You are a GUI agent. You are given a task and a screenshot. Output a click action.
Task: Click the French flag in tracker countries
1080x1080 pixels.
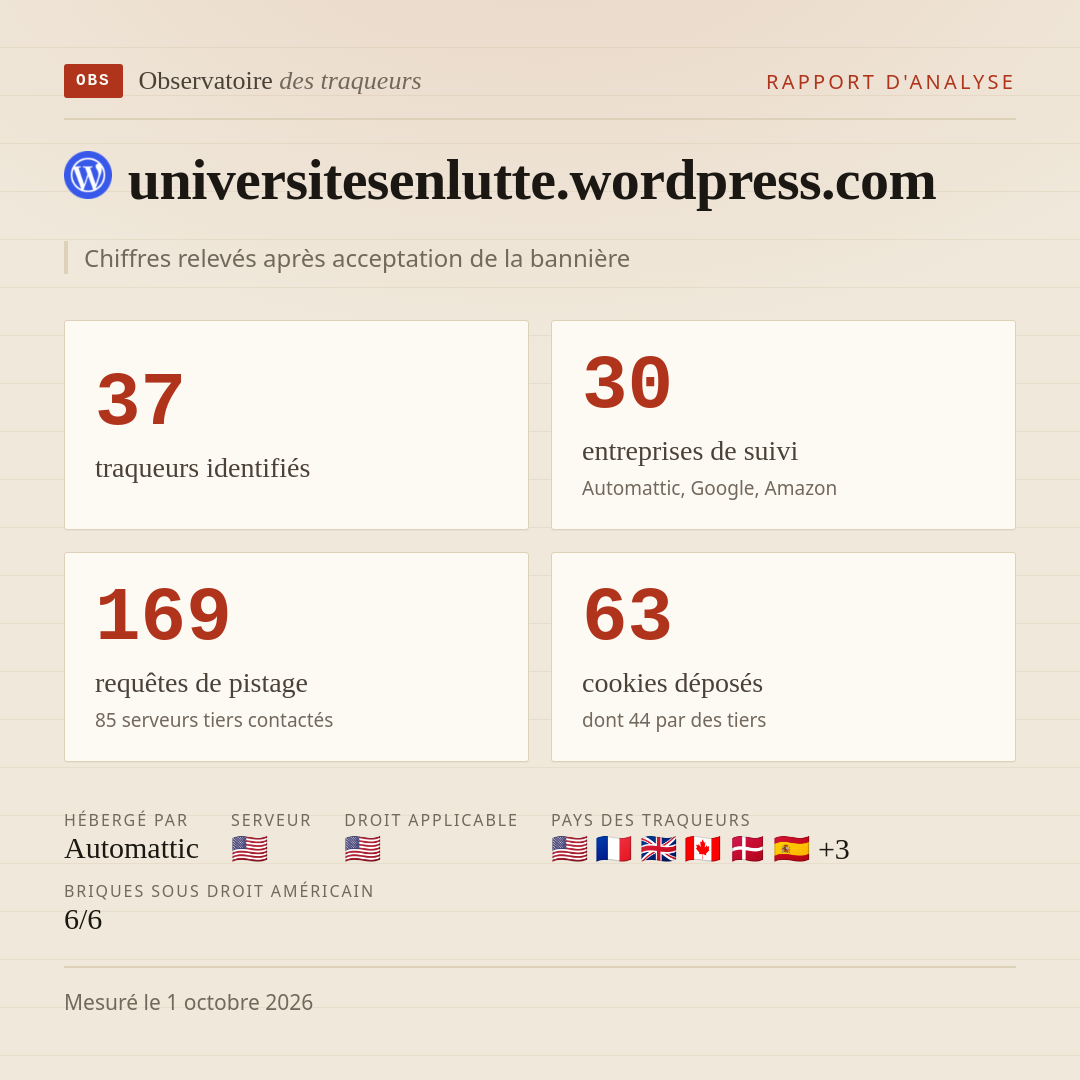pyautogui.click(x=614, y=849)
